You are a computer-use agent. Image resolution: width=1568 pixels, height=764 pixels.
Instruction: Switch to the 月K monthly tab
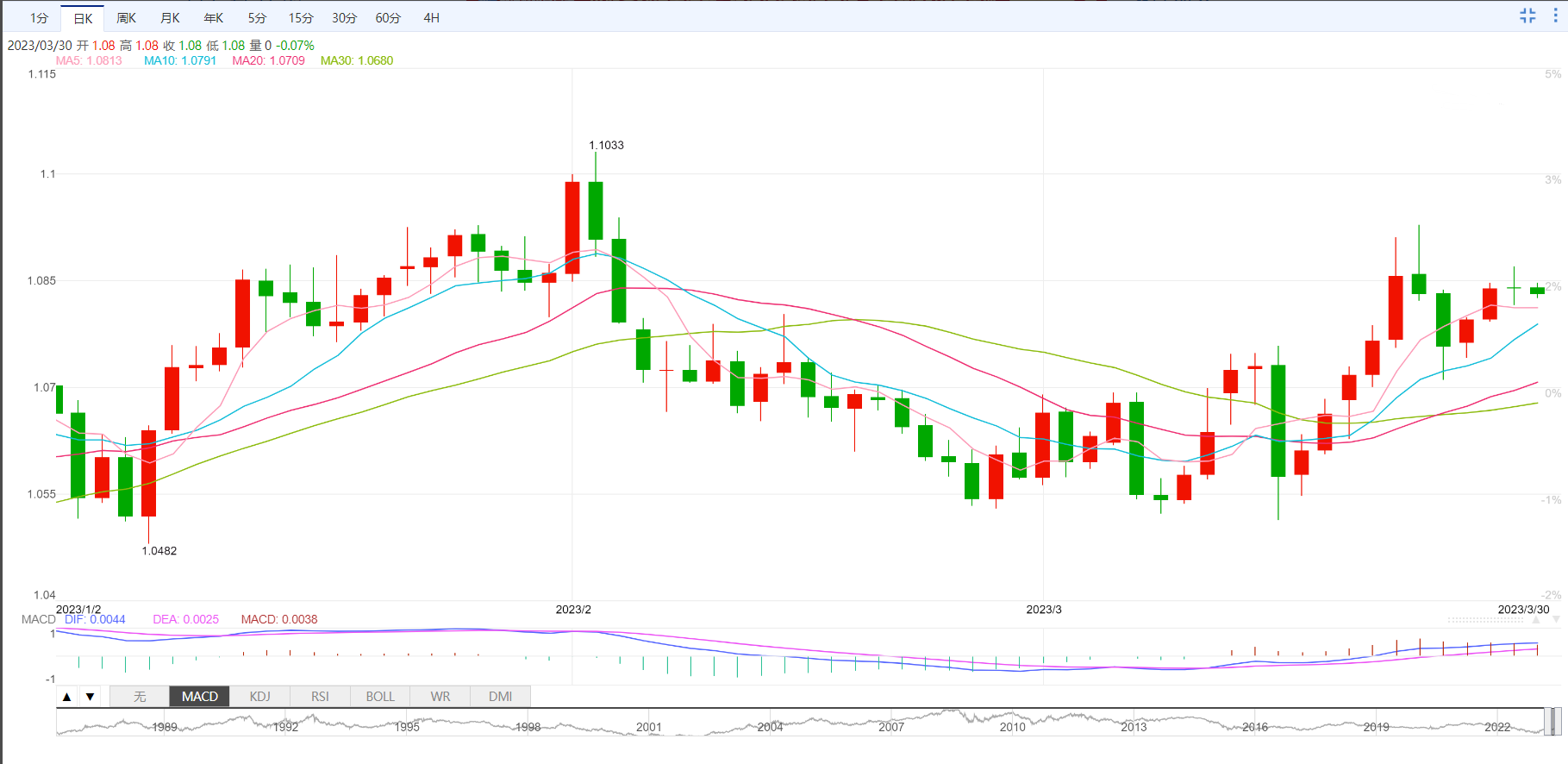171,18
